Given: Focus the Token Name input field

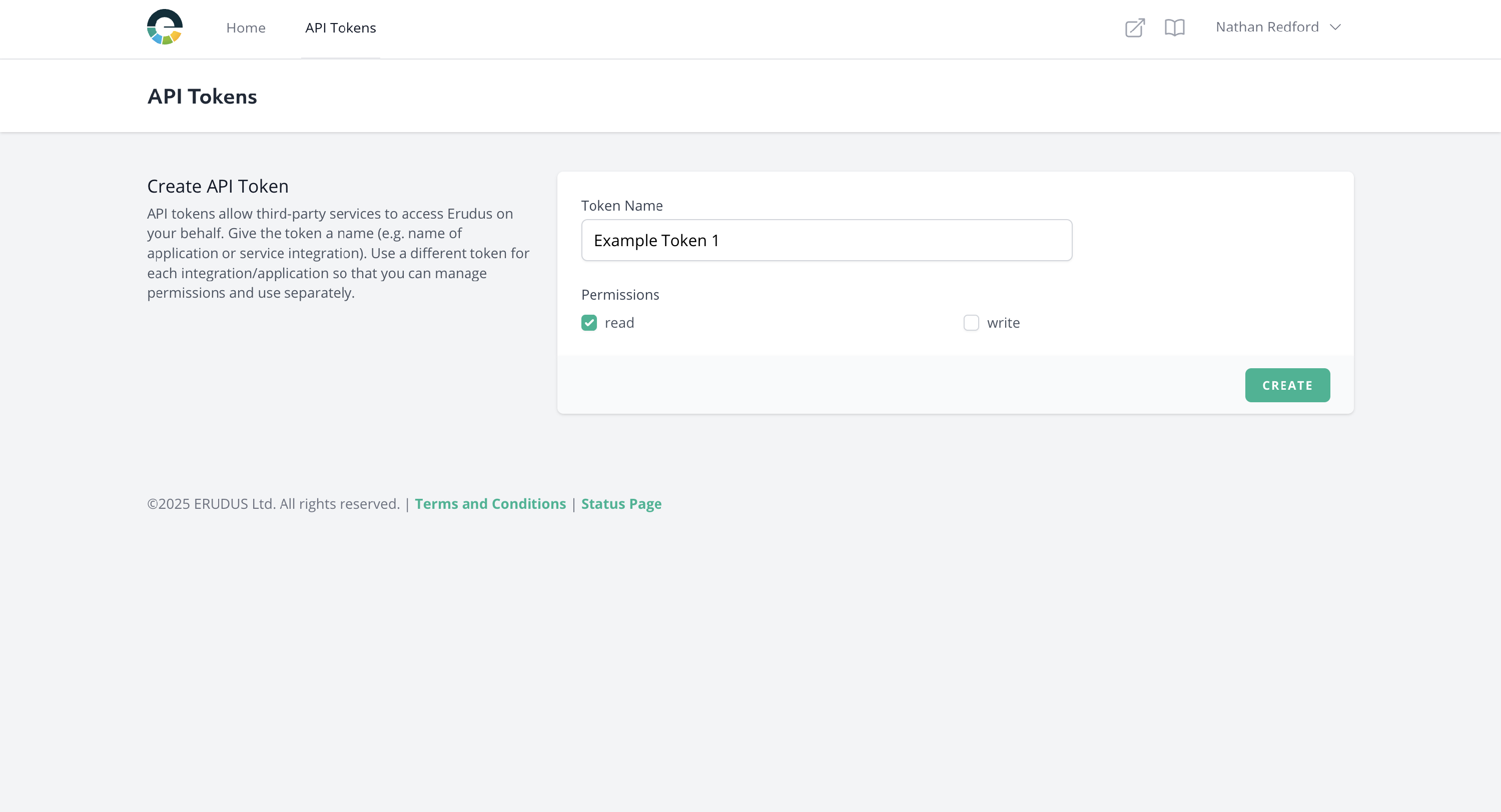Looking at the screenshot, I should pyautogui.click(x=826, y=240).
